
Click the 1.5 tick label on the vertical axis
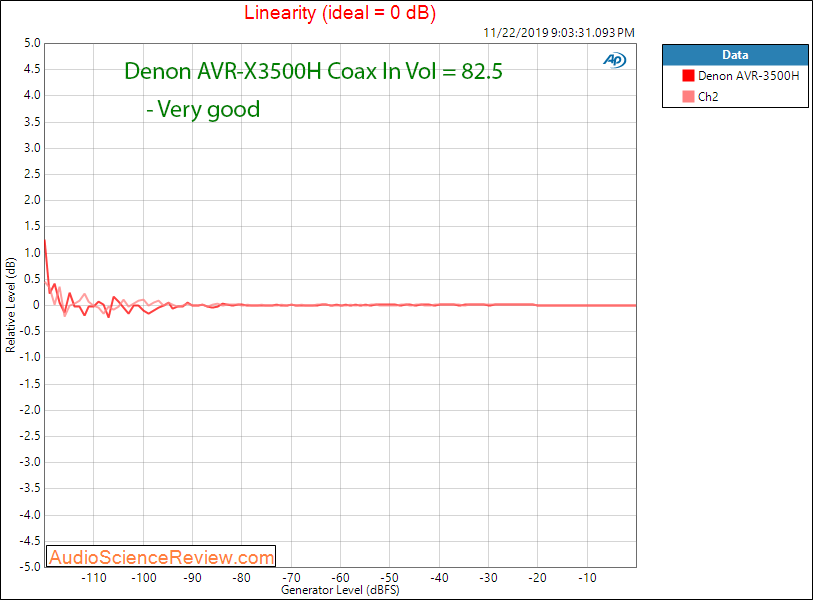[x=32, y=226]
